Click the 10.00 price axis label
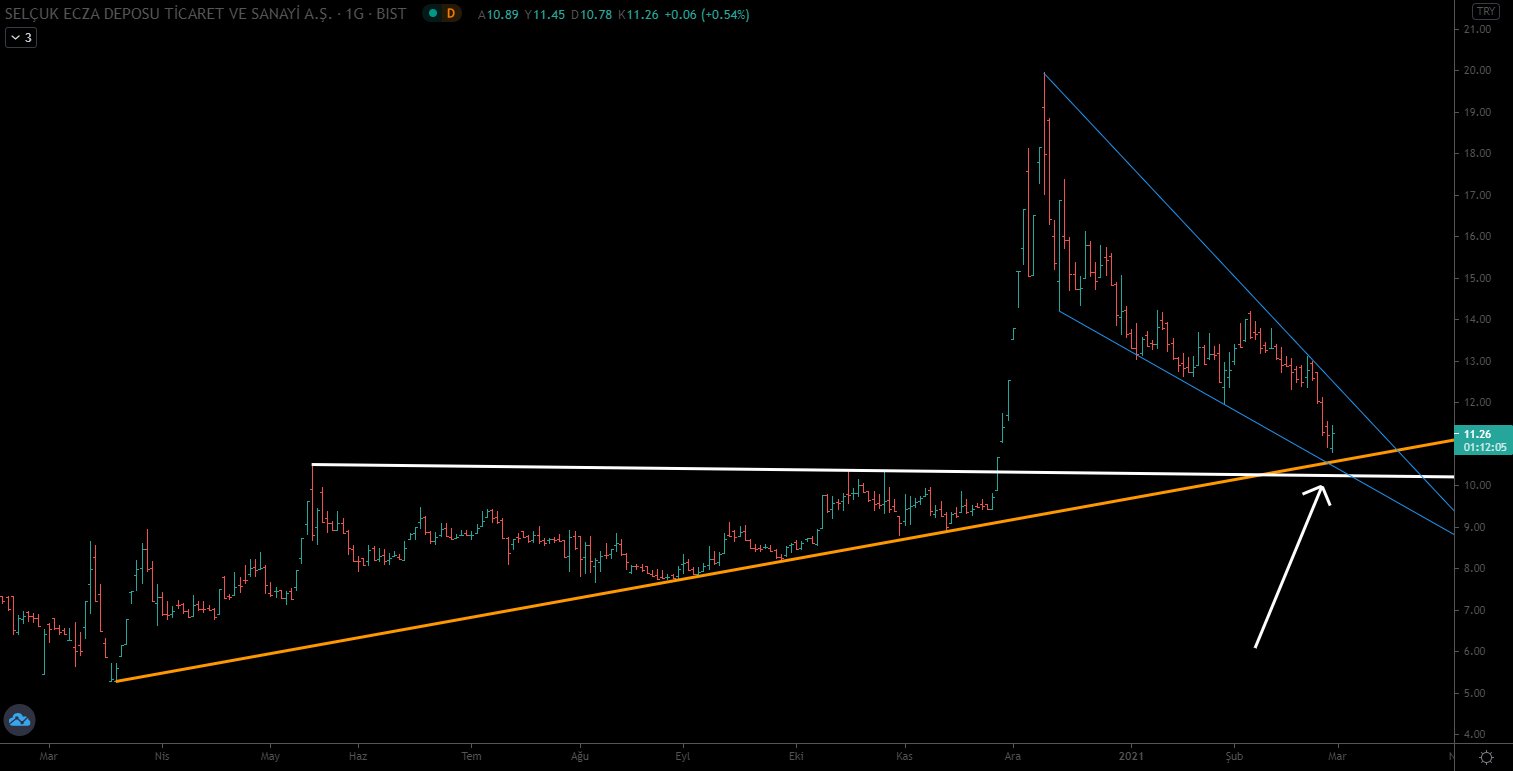 coord(1477,486)
